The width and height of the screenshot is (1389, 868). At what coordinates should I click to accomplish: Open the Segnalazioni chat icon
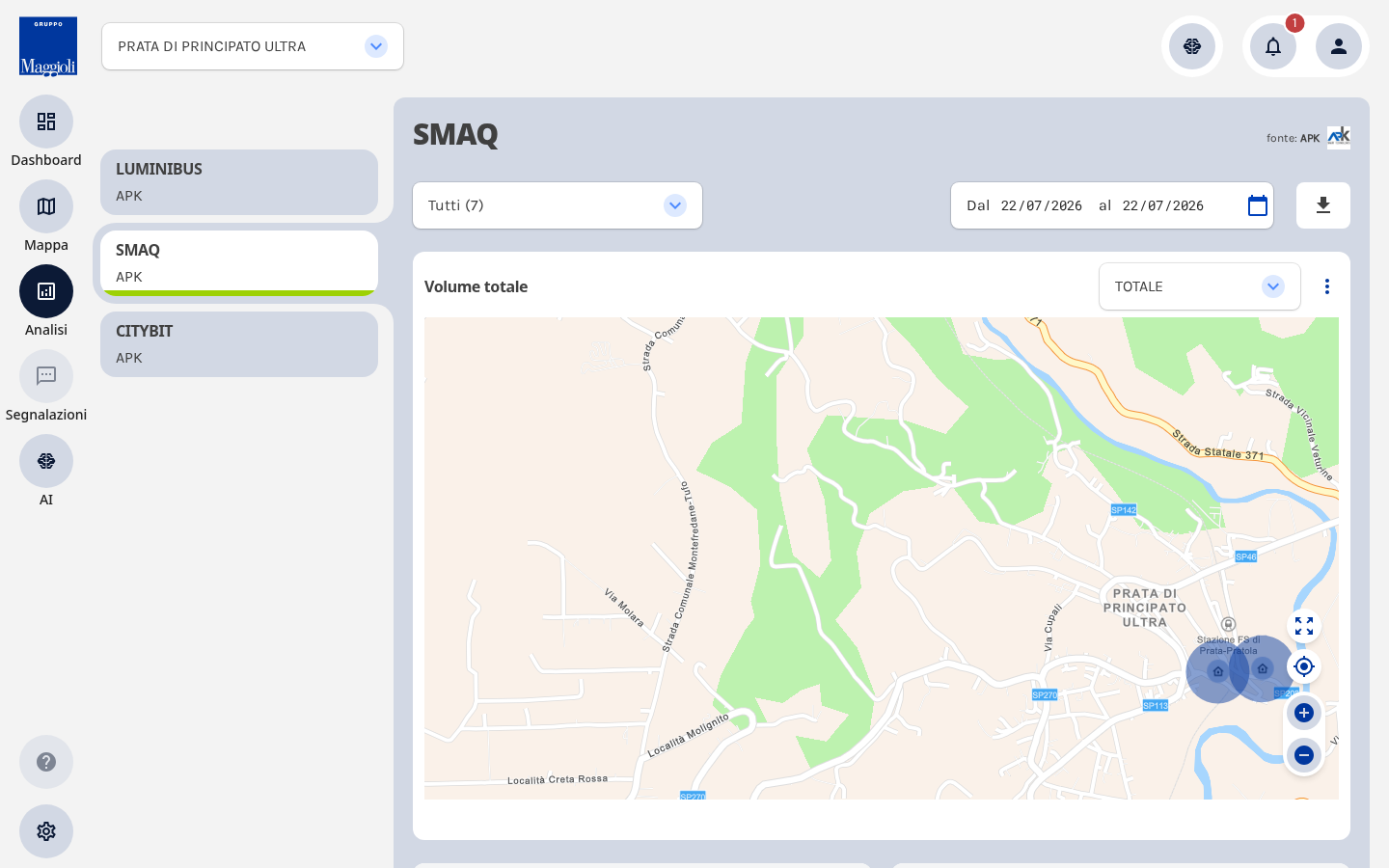pos(46,376)
